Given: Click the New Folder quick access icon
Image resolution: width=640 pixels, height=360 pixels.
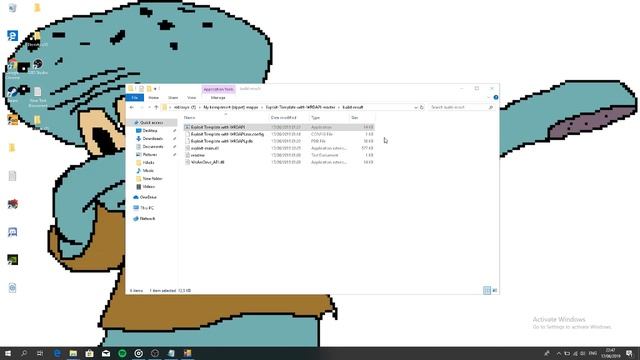Looking at the screenshot, I should 149,89.
